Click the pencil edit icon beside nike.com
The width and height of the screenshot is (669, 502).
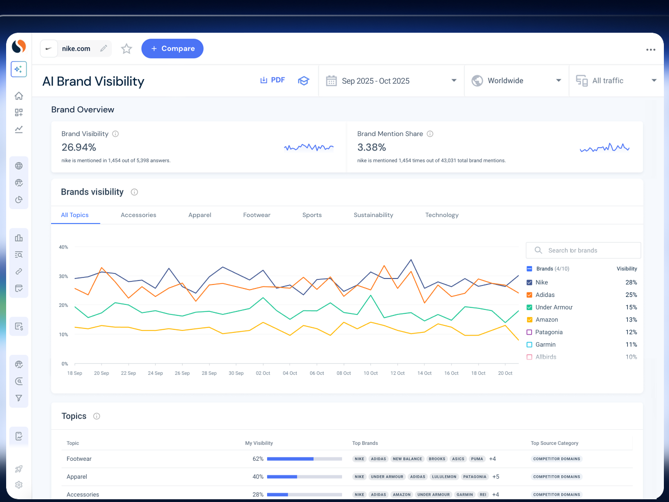(103, 49)
